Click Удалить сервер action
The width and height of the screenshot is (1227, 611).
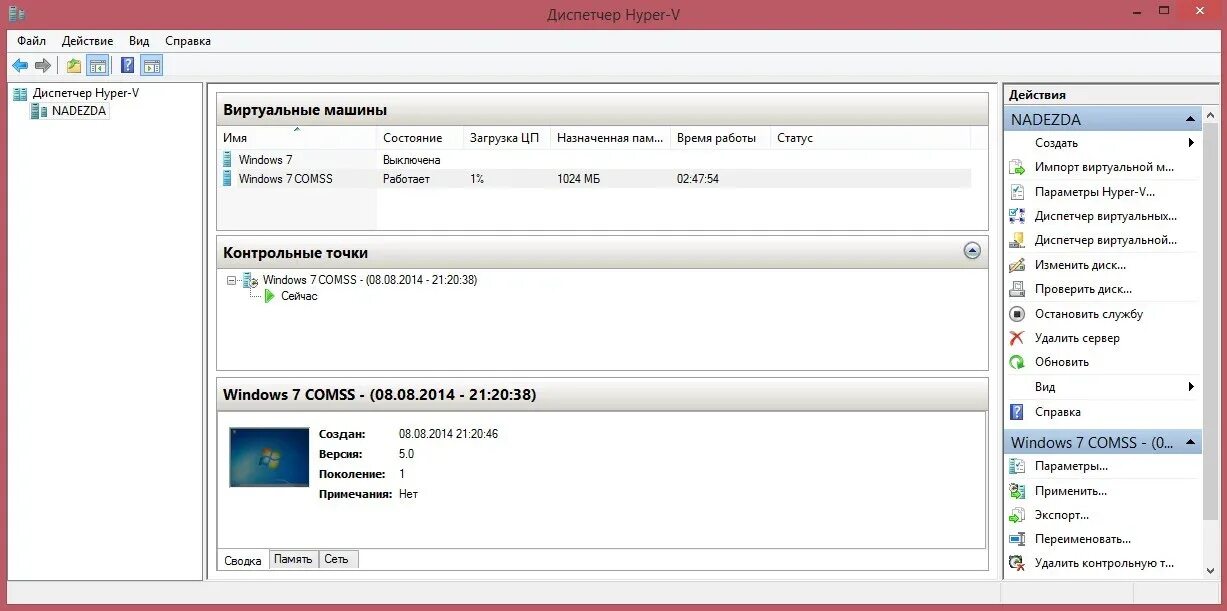pos(1077,338)
